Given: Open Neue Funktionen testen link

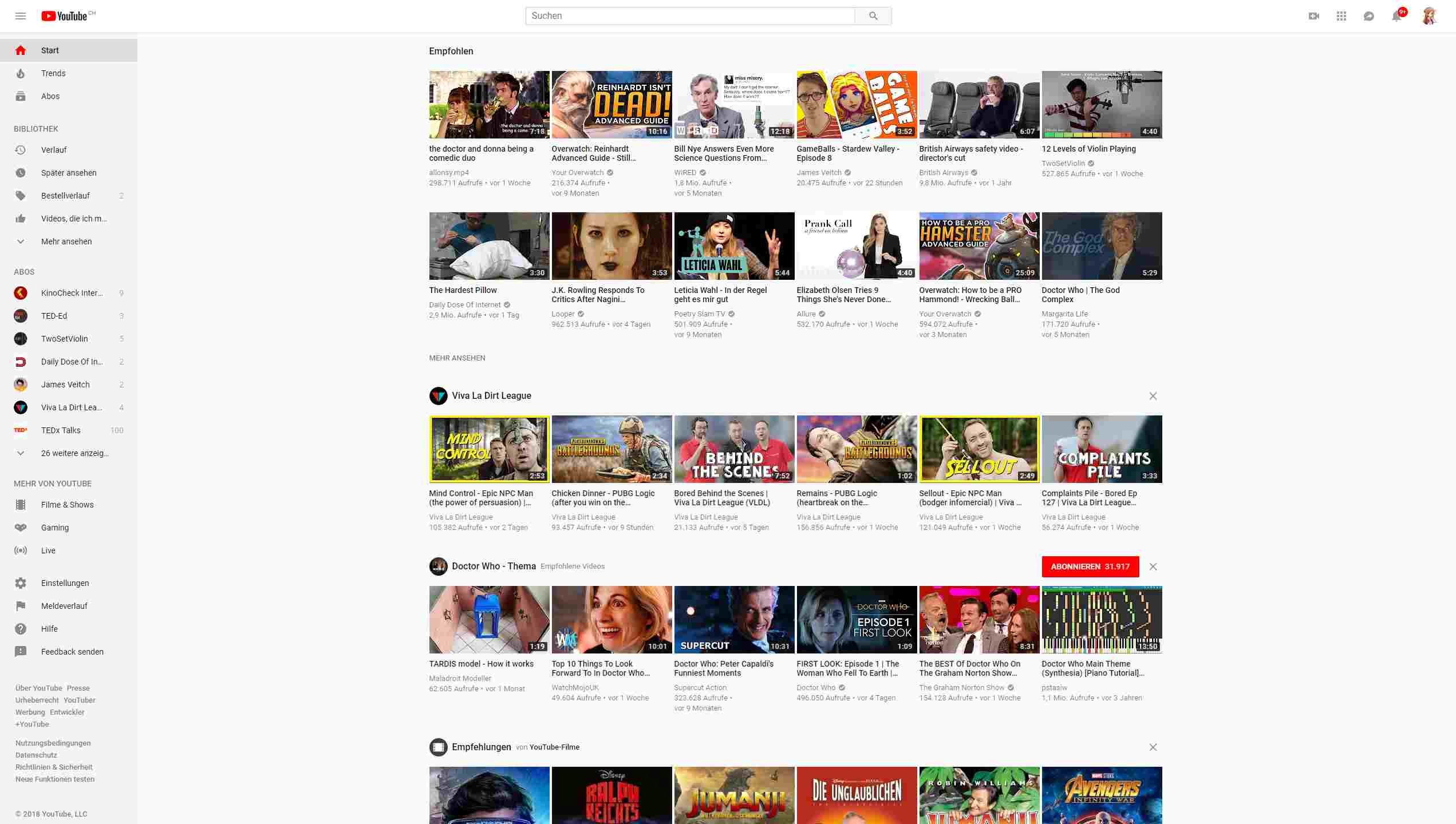Looking at the screenshot, I should tap(55, 779).
